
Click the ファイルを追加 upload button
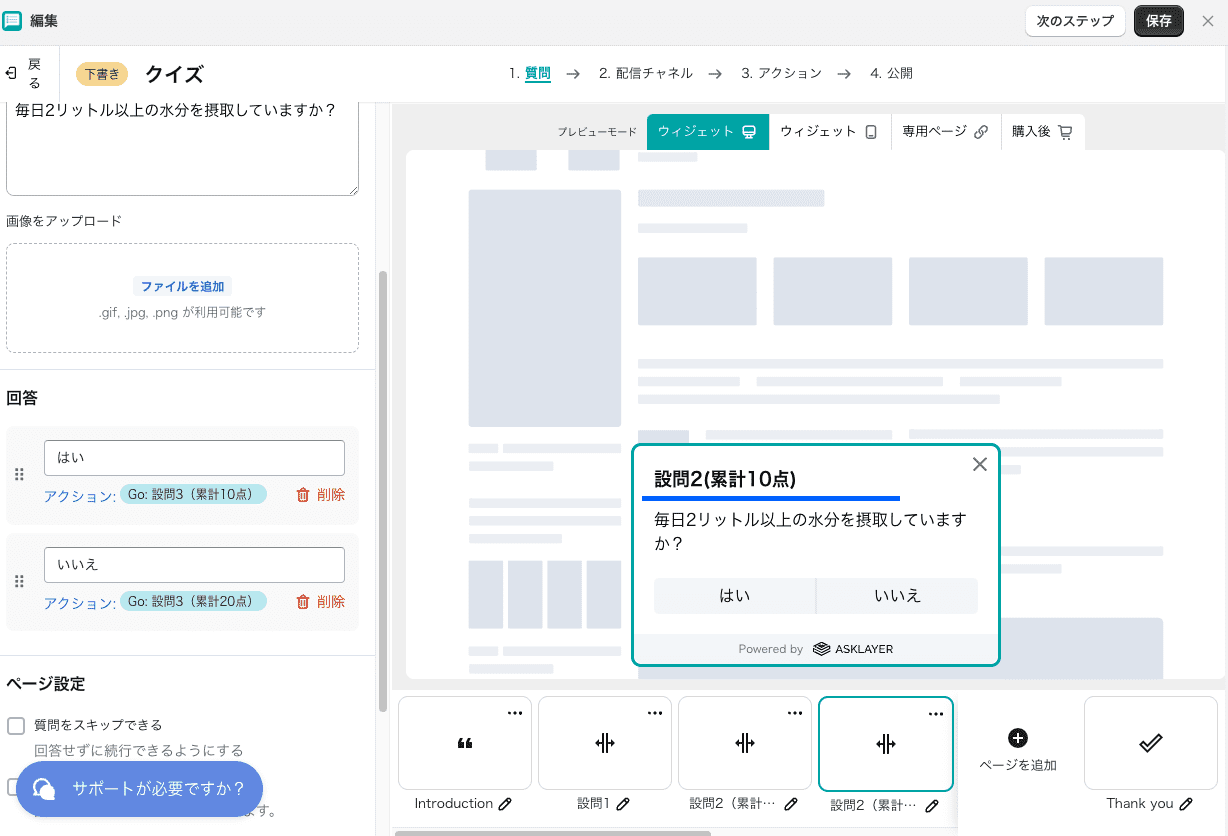click(182, 286)
